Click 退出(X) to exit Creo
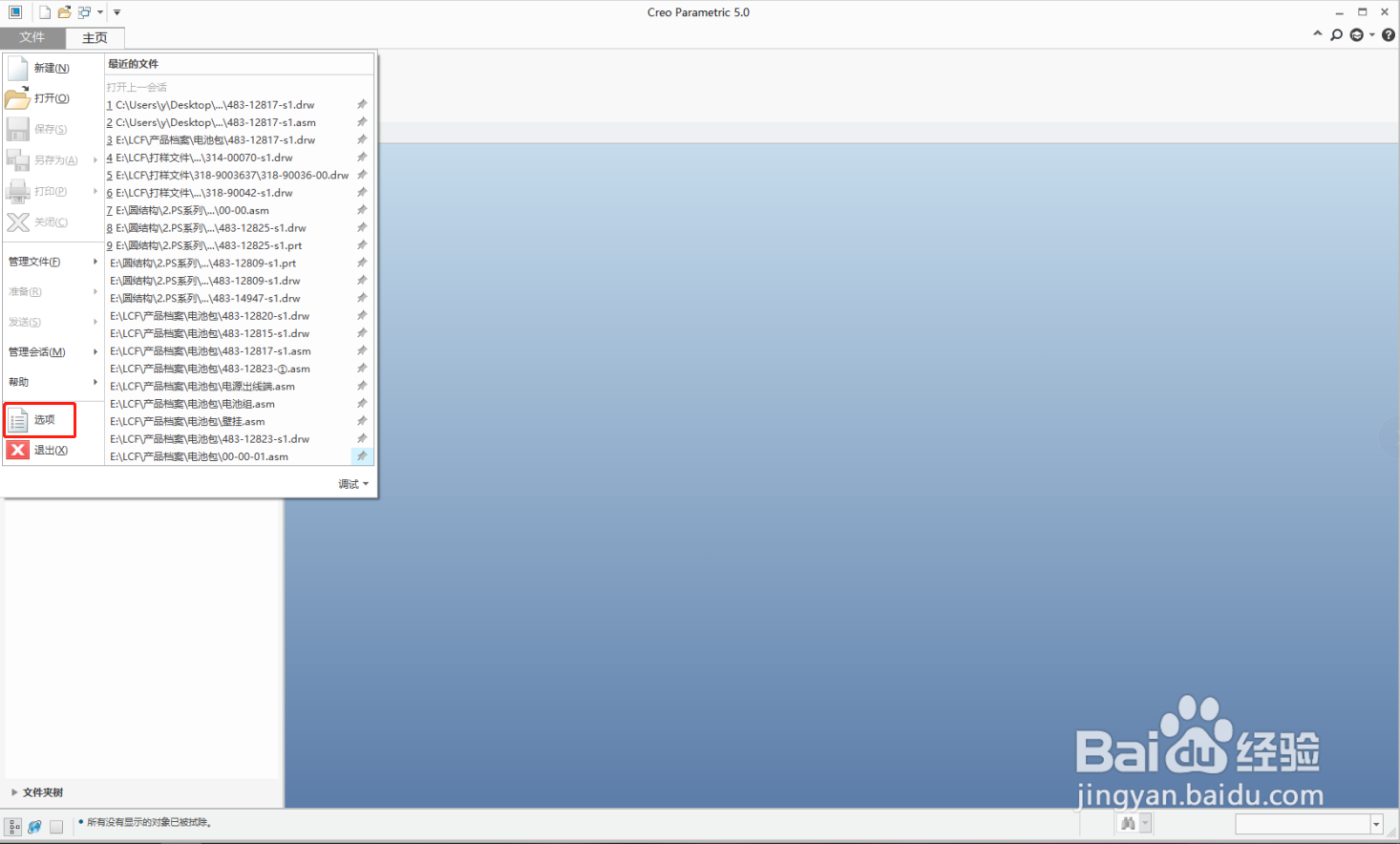This screenshot has width=1400, height=844. click(x=51, y=450)
